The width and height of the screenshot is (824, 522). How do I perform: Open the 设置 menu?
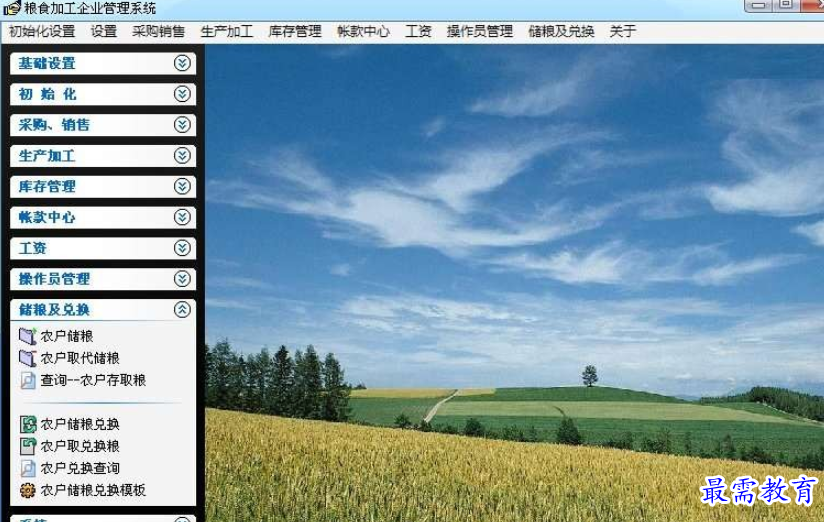point(104,31)
